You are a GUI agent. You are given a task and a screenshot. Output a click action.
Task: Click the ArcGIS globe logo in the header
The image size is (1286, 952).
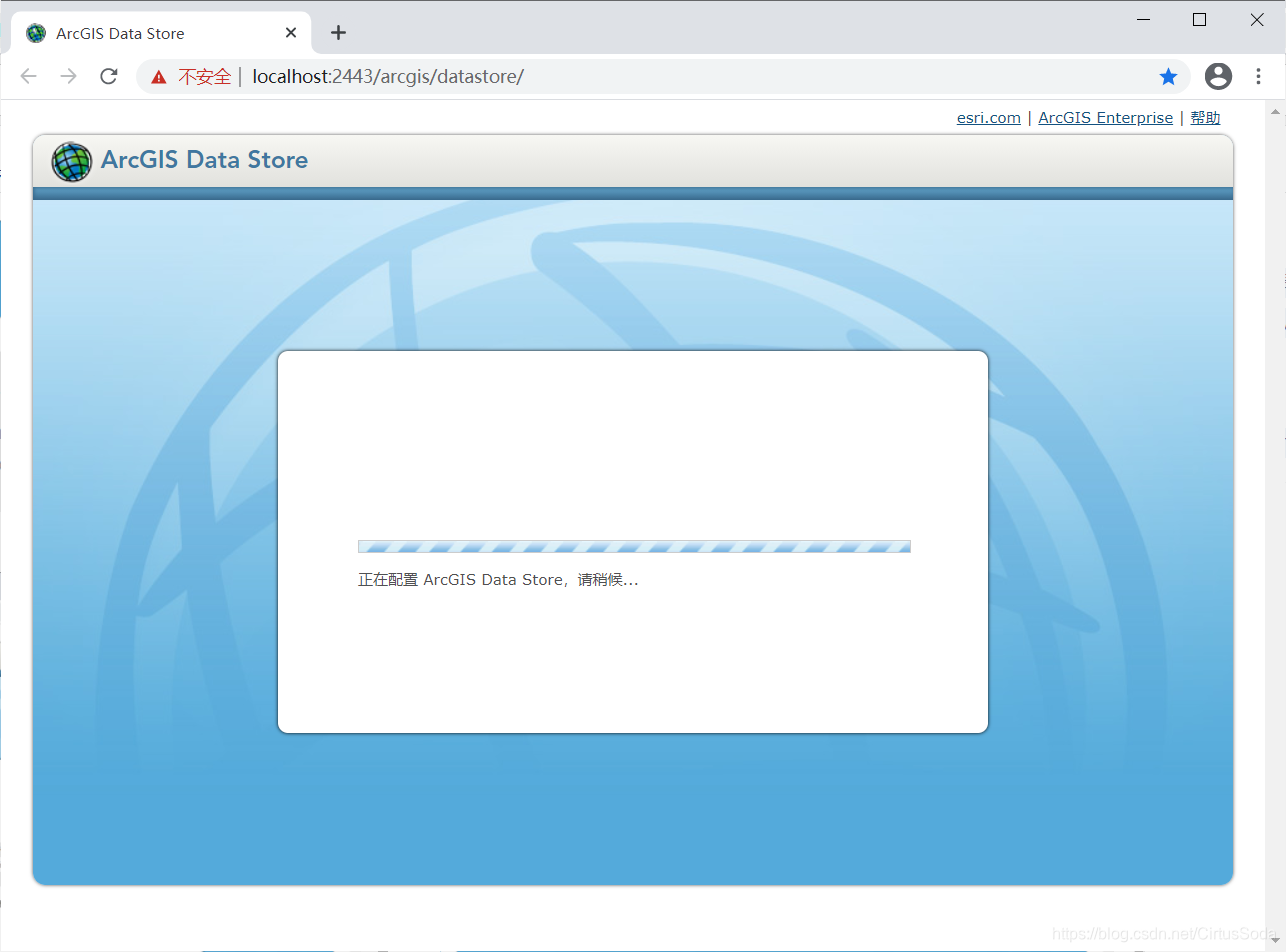click(x=71, y=161)
